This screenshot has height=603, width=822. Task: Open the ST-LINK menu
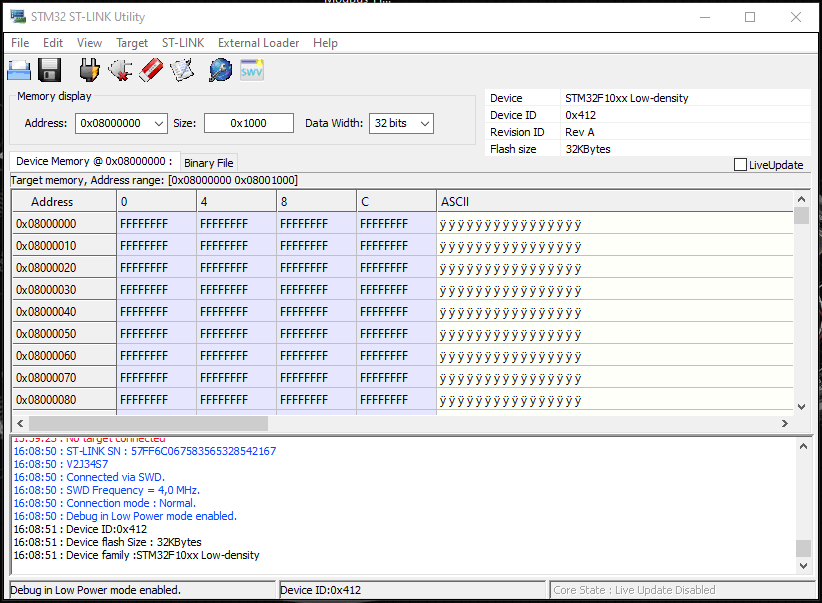click(183, 43)
